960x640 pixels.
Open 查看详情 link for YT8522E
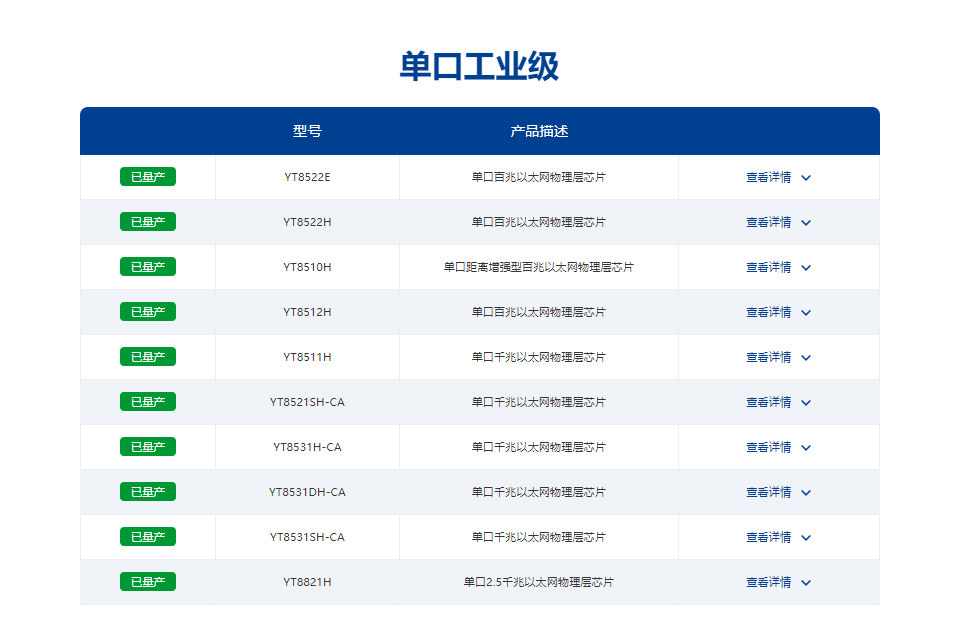[768, 177]
